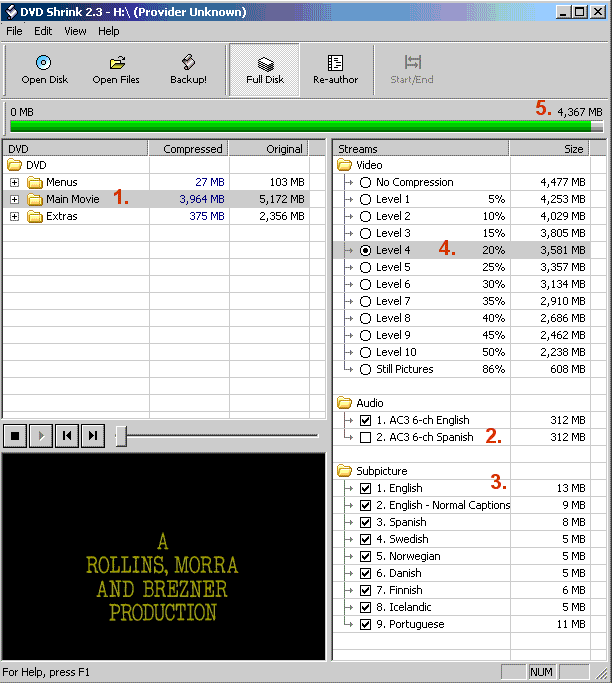Click the window resize grip
Viewport: 612px width, 683px height.
tap(602, 673)
